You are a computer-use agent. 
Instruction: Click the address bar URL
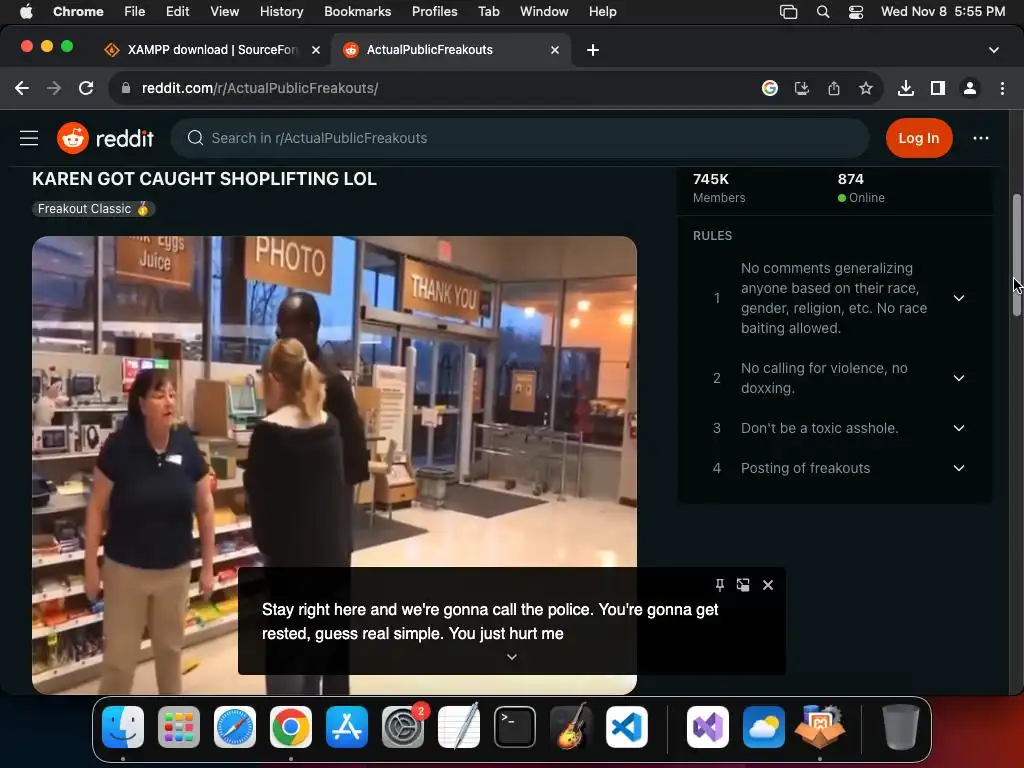coord(260,88)
